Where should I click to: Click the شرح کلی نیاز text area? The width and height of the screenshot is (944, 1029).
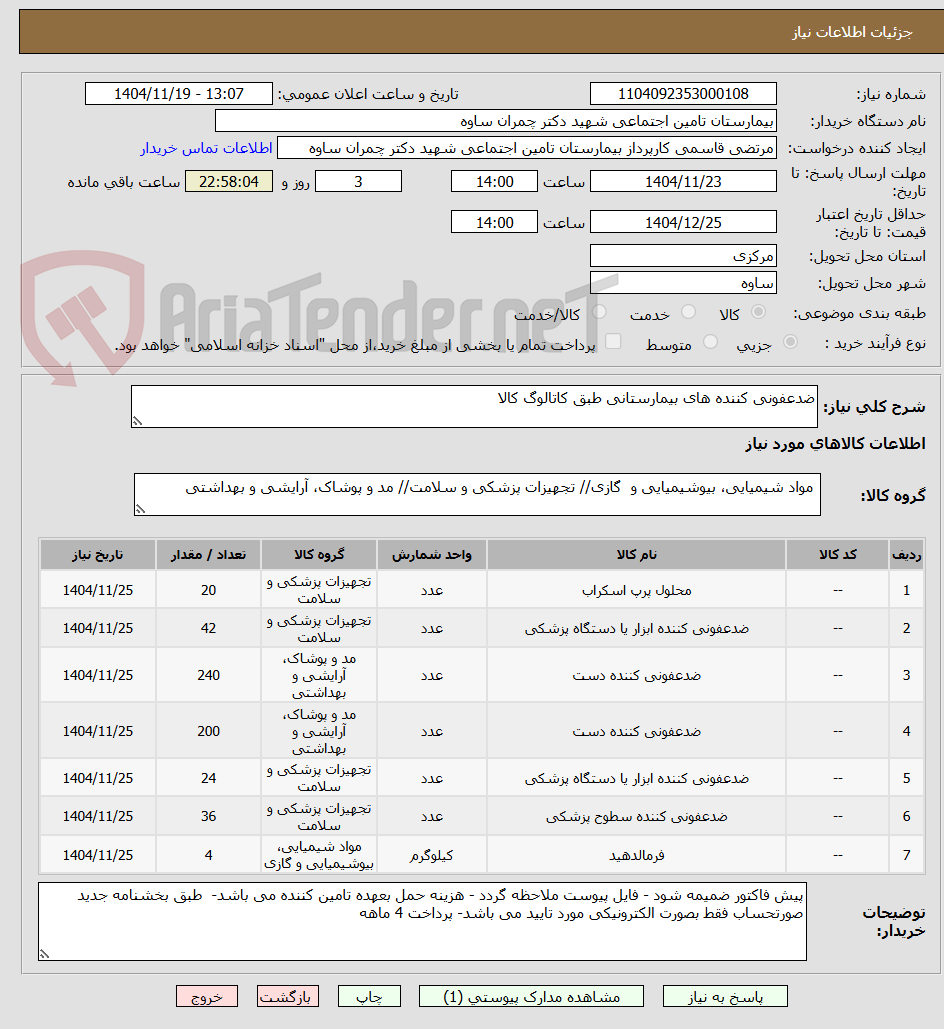click(474, 406)
